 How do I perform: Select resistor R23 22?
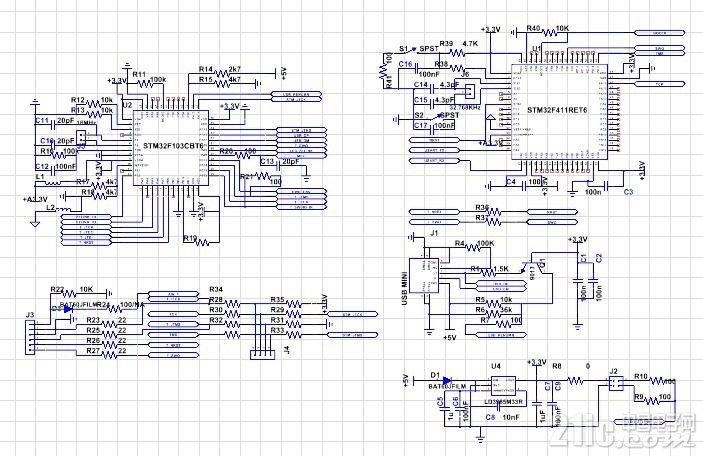[x=110, y=324]
